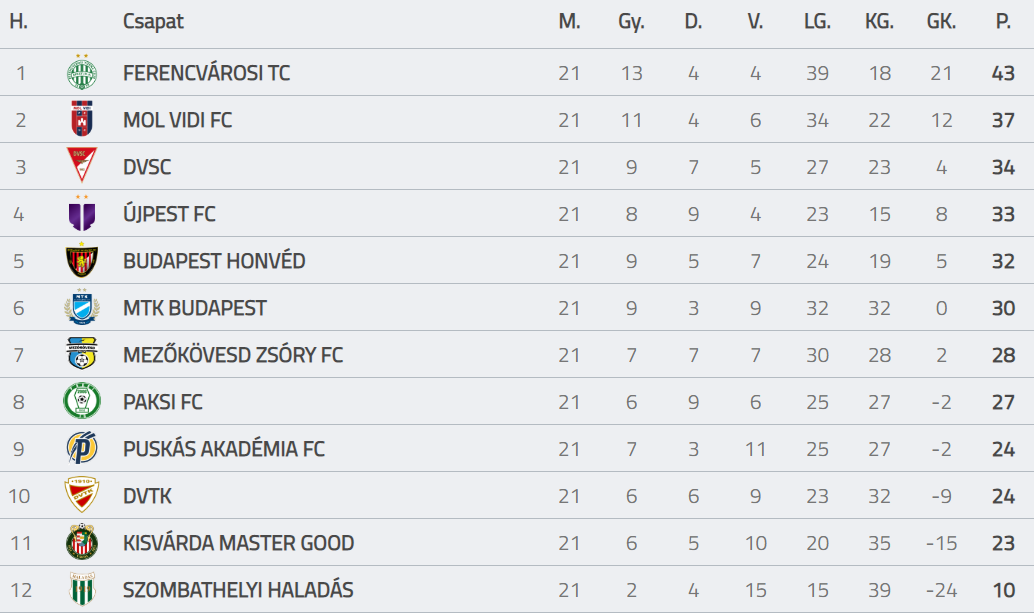Click the Puskás Akadémia FC logo
Screen dimensions: 1034x613
click(x=82, y=448)
